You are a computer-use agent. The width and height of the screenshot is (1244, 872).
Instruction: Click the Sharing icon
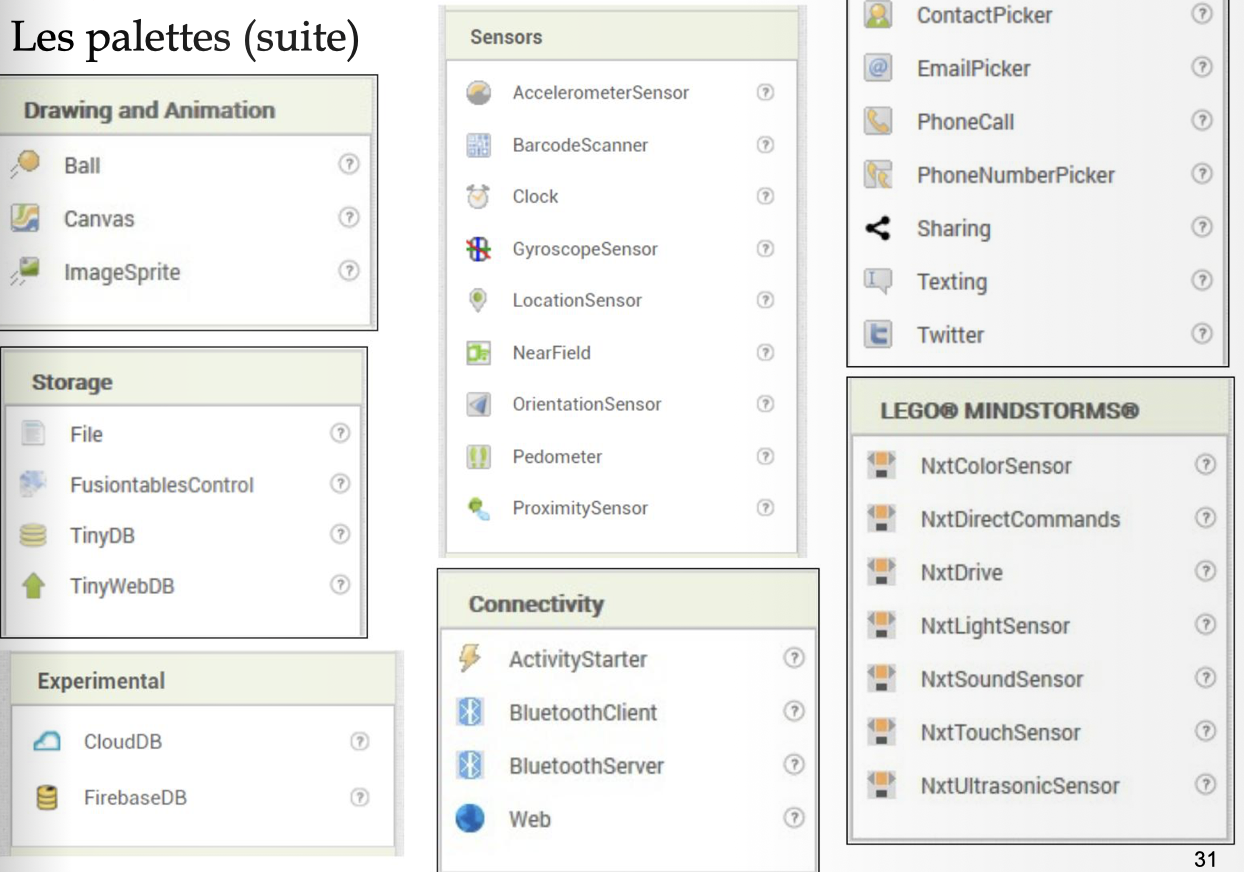coord(877,228)
